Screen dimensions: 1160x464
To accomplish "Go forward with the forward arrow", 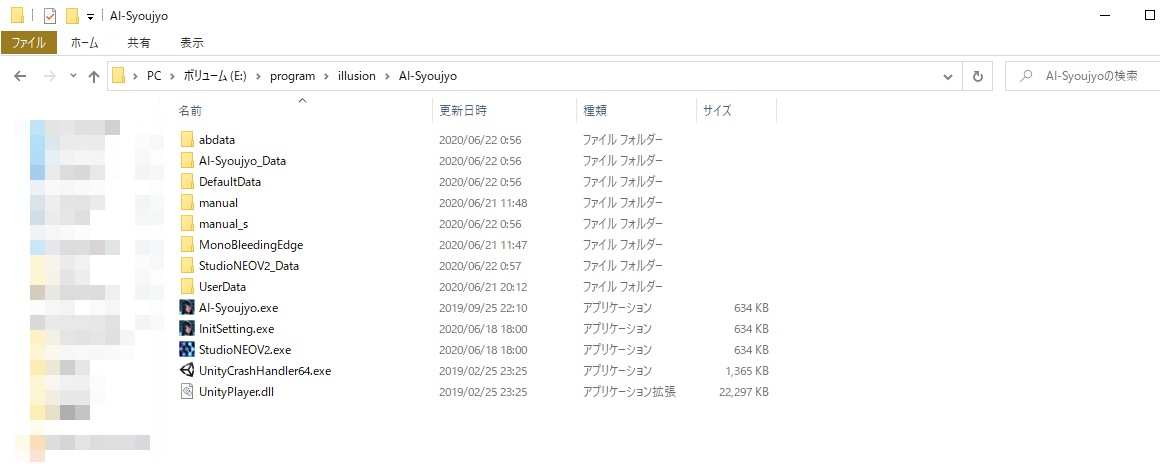I will click(50, 75).
